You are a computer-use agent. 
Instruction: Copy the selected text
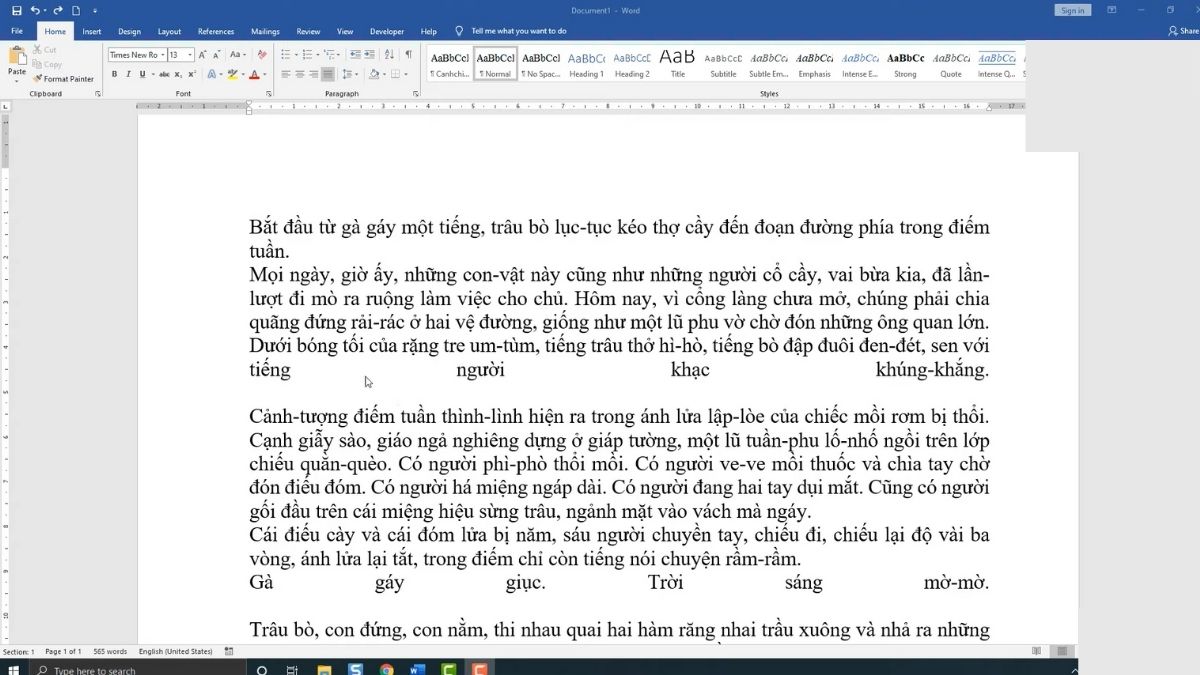[46, 64]
